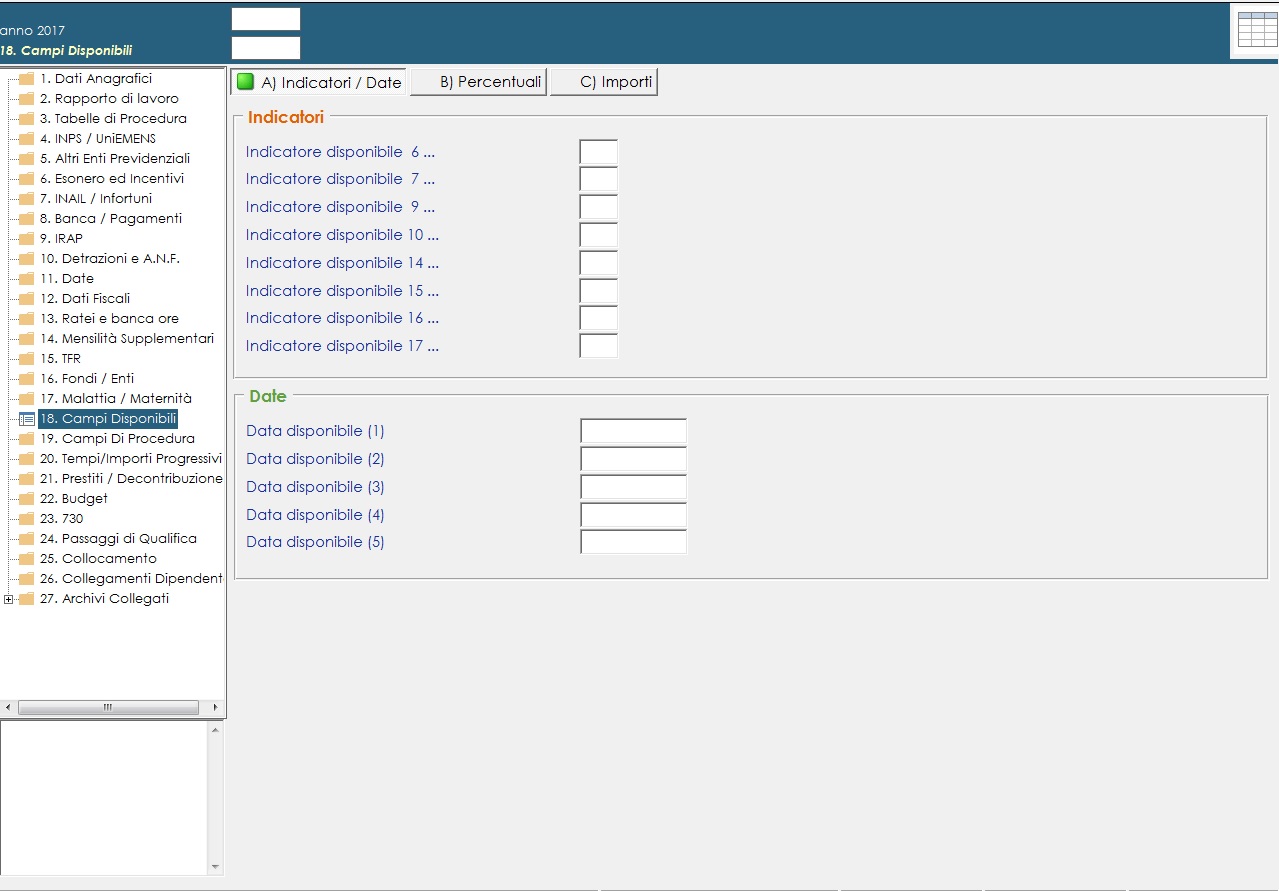Click the table grid icon top right
The height and width of the screenshot is (891, 1279).
pos(1257,30)
